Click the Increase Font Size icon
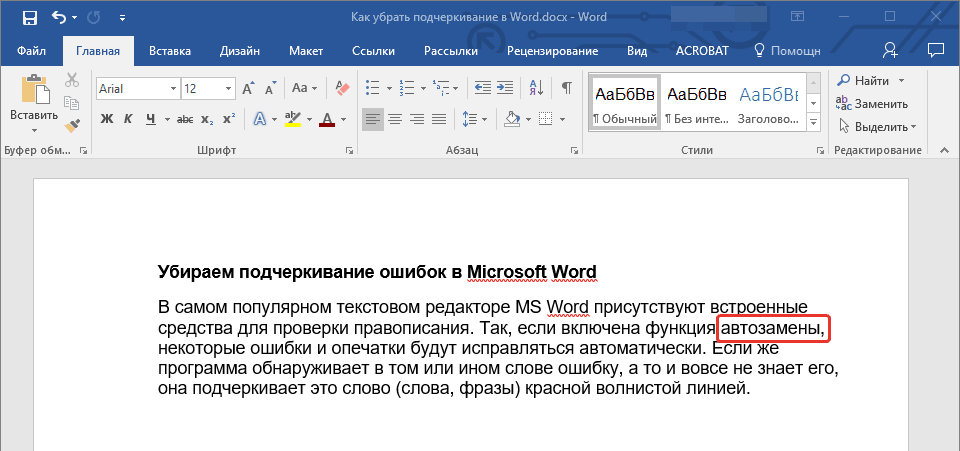Screen dimensions: 960x451 click(x=246, y=88)
